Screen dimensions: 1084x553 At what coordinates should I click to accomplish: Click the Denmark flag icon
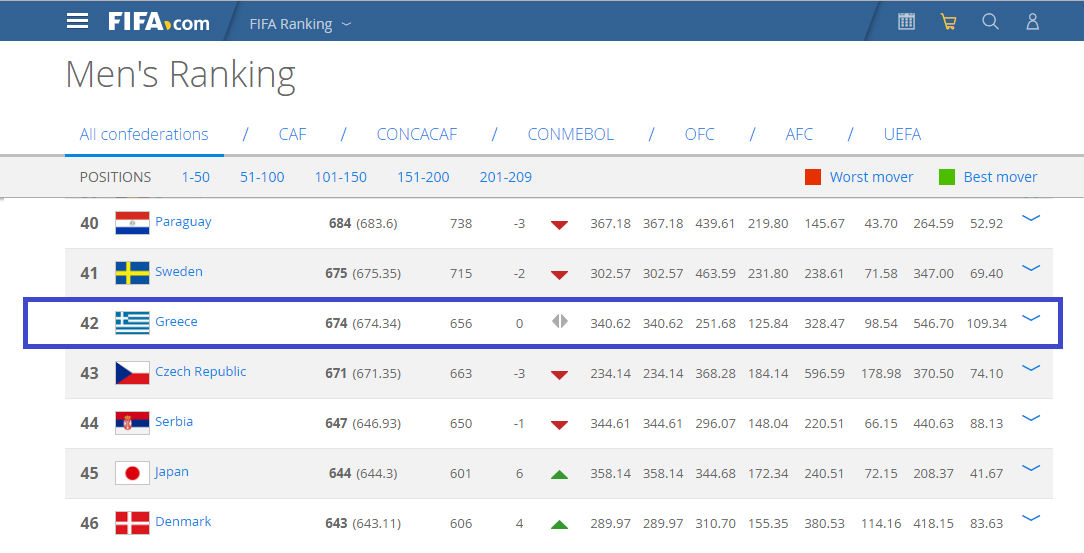point(132,522)
